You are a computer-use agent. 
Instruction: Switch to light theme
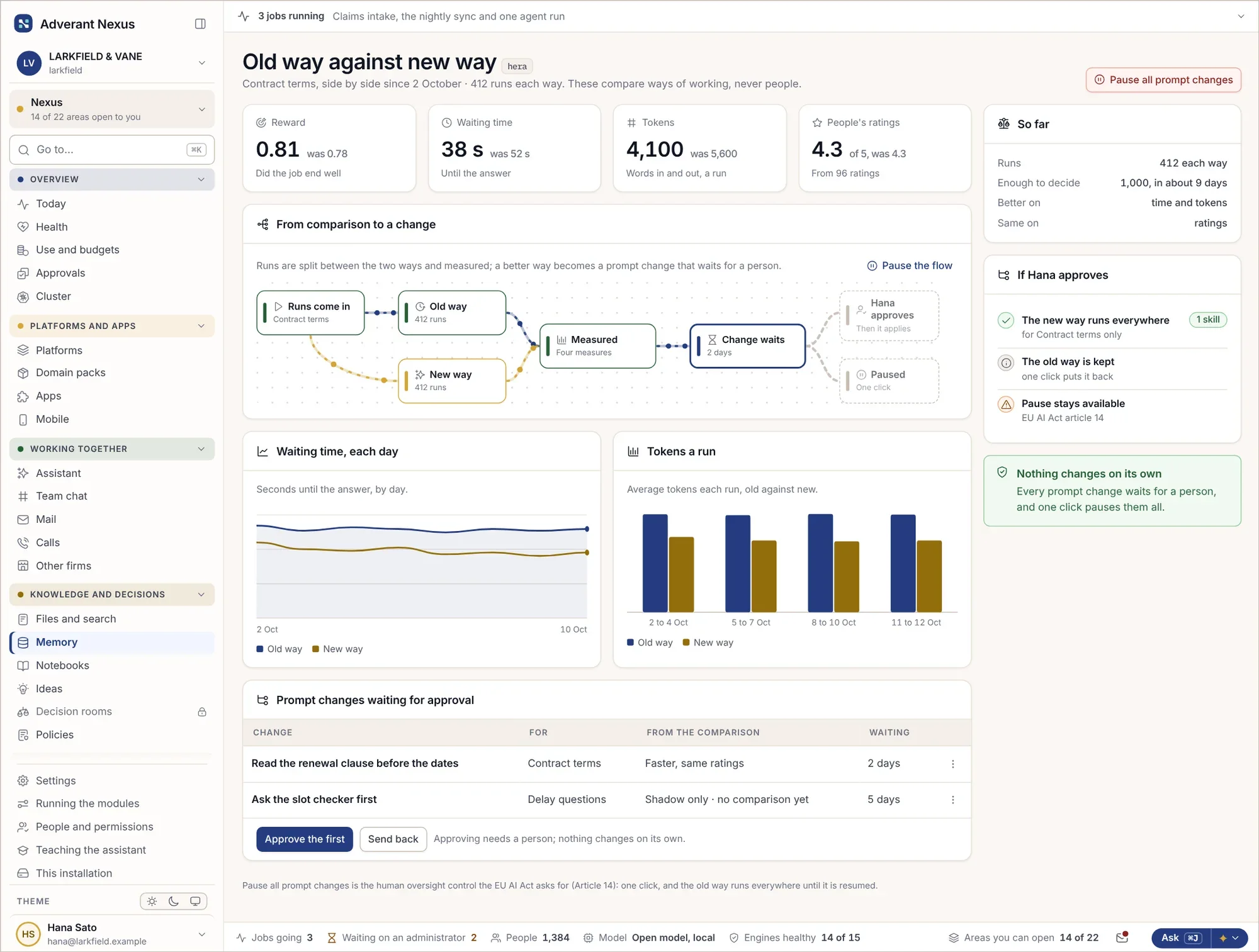click(x=152, y=901)
